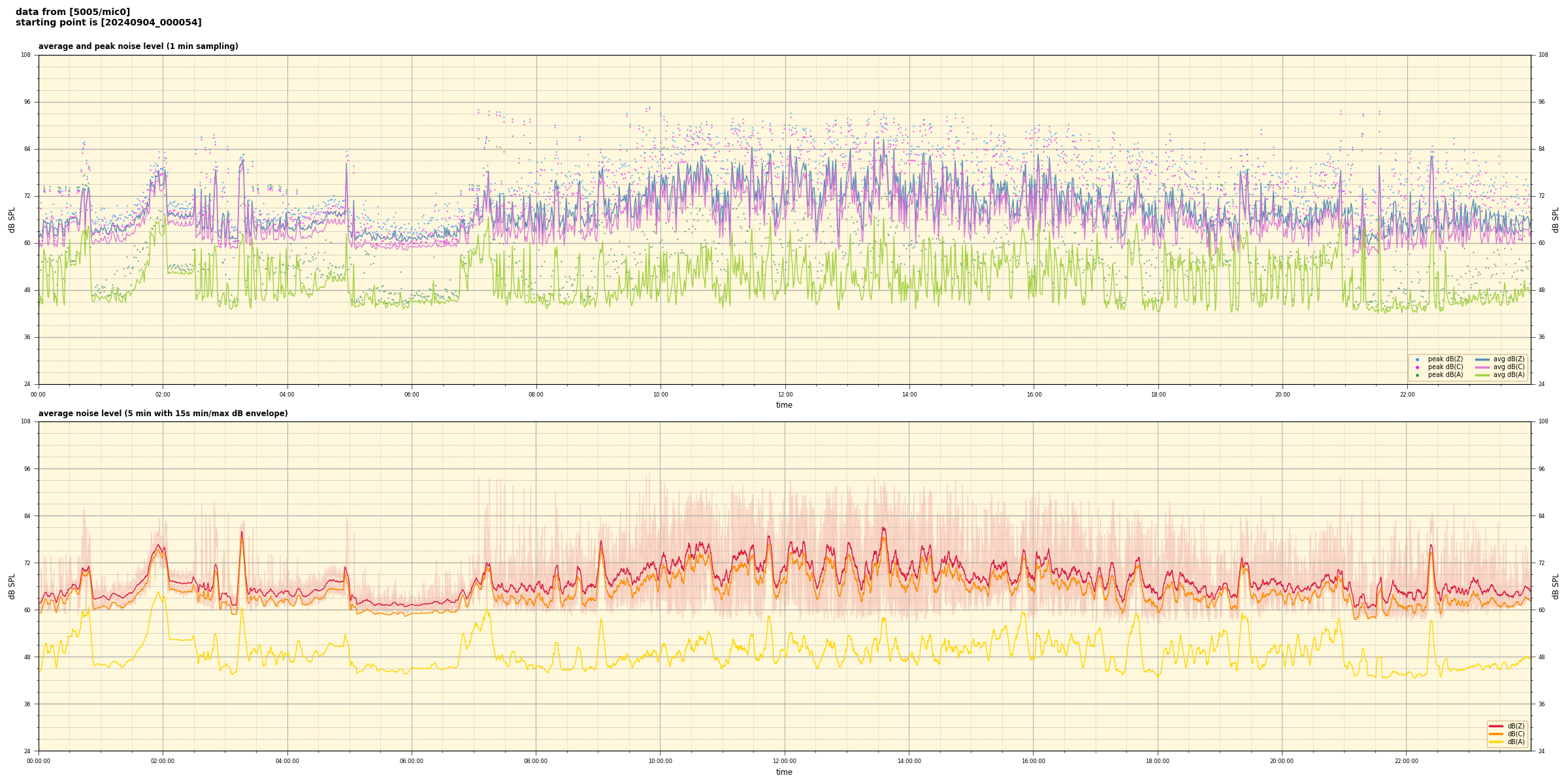Select the avg dB(A) legend line

click(1482, 375)
